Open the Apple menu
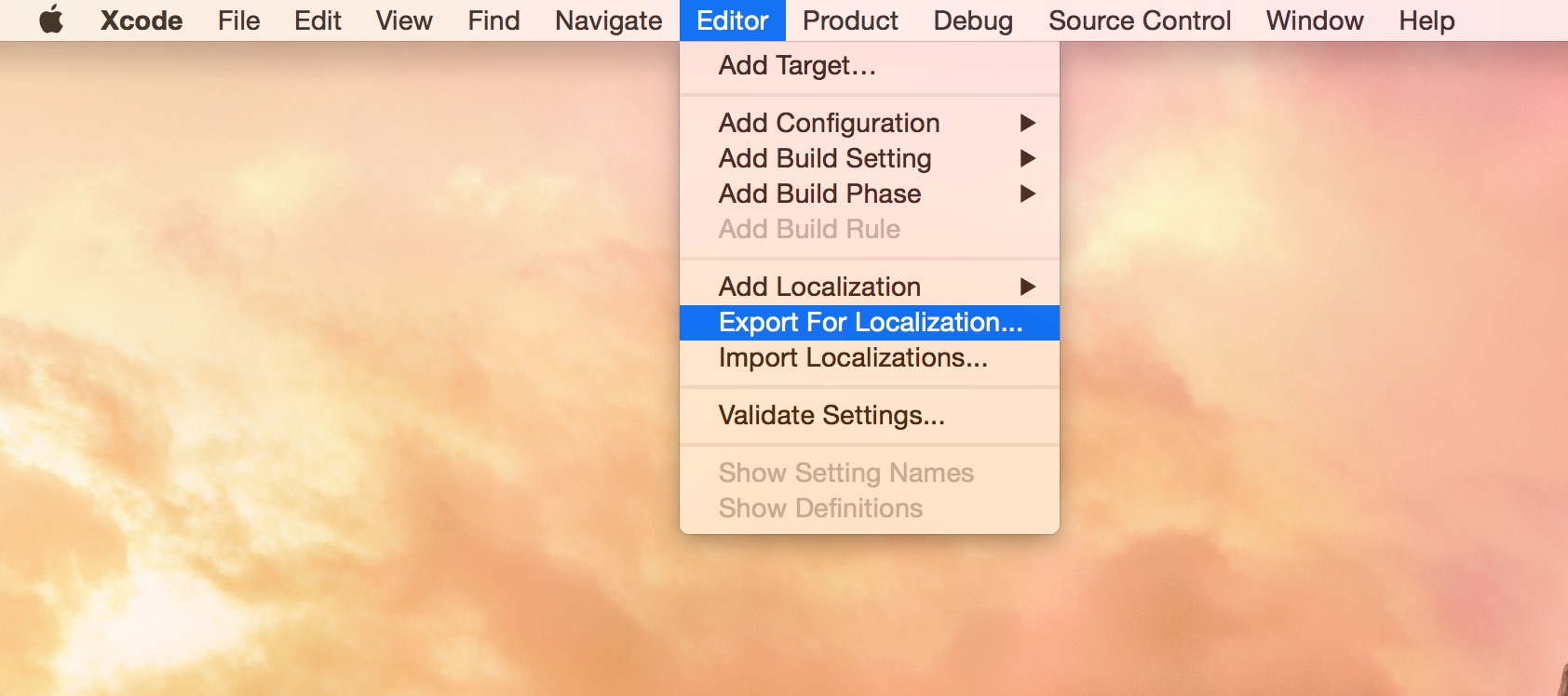 pos(51,20)
